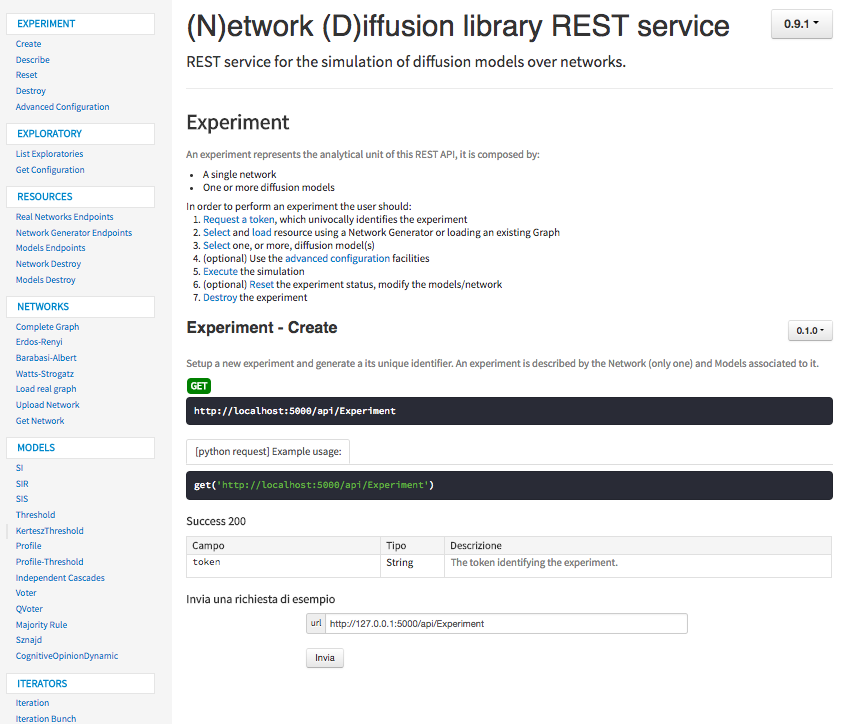Open the KerteszThreshold model entry
The height and width of the screenshot is (724, 845).
pyautogui.click(x=49, y=531)
